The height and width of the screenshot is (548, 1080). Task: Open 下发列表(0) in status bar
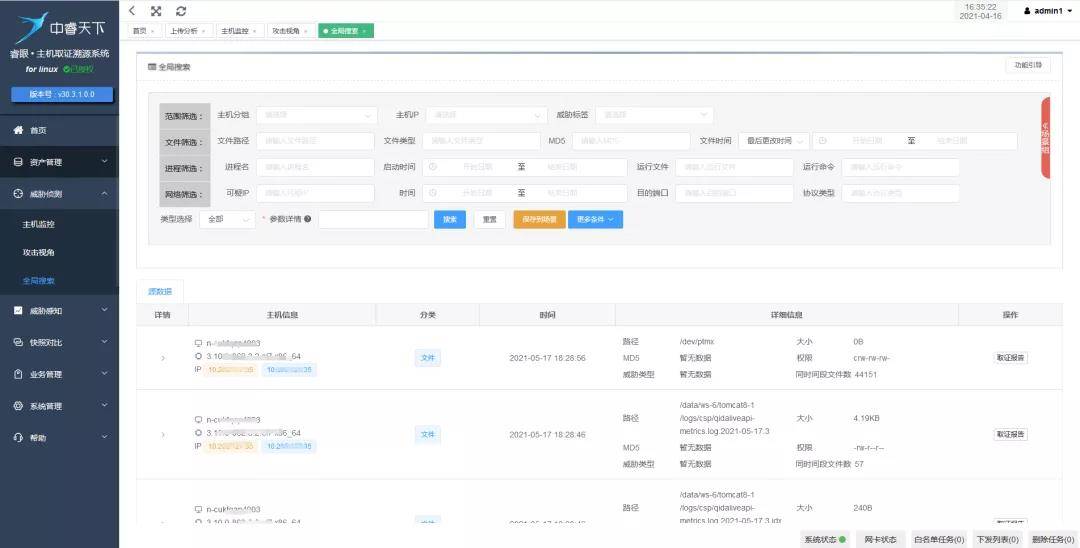coord(998,540)
